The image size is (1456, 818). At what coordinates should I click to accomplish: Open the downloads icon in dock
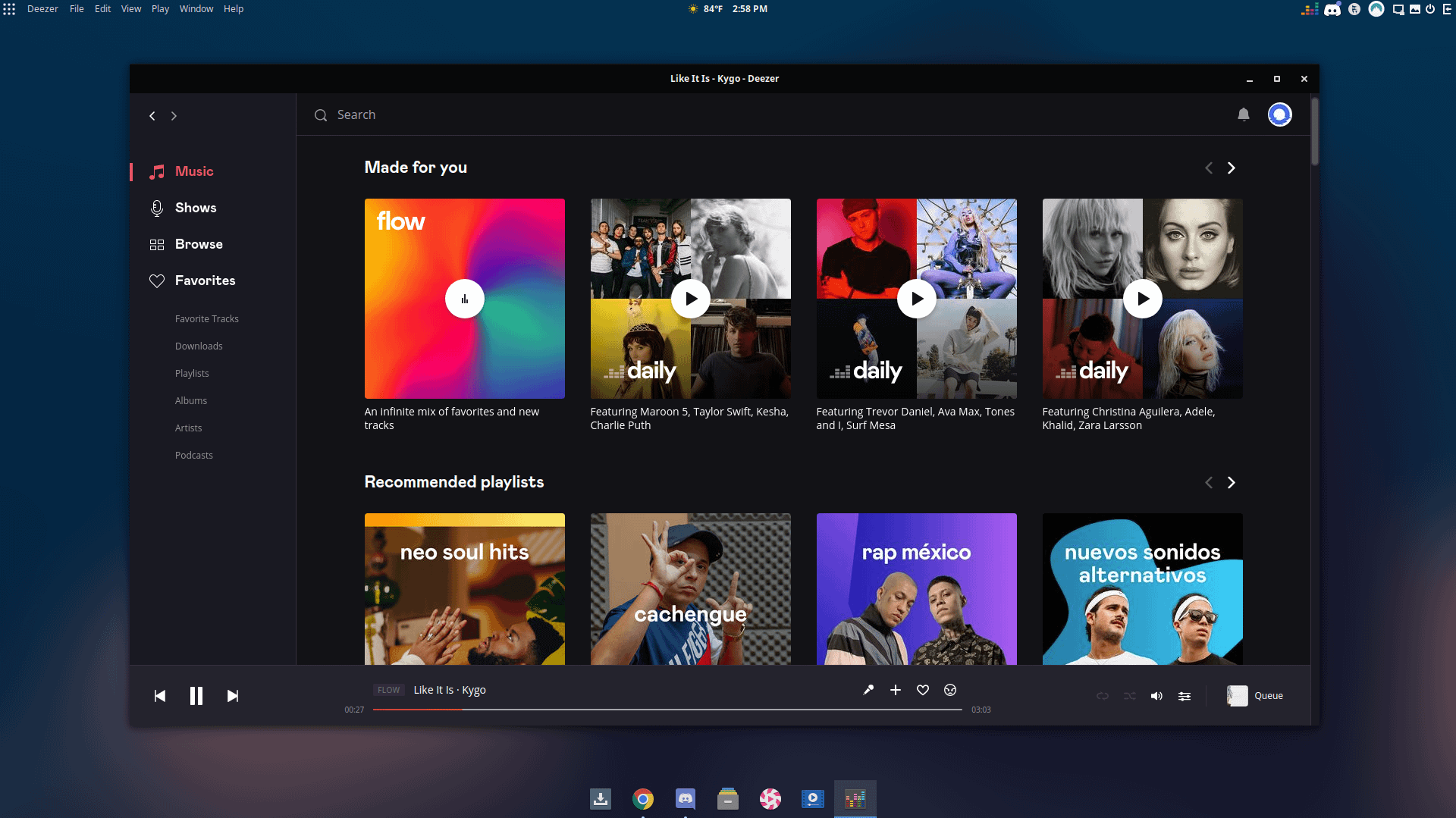(601, 799)
